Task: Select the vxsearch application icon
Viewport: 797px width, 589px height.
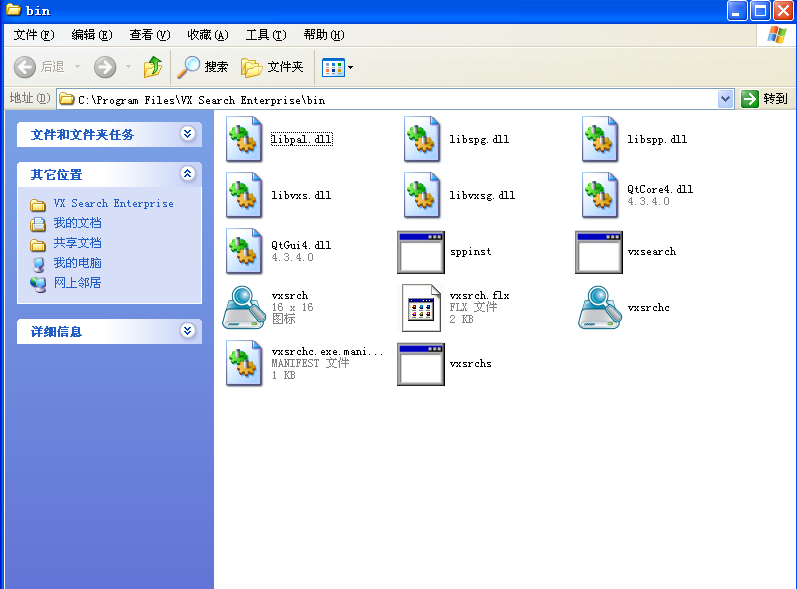Action: 599,252
